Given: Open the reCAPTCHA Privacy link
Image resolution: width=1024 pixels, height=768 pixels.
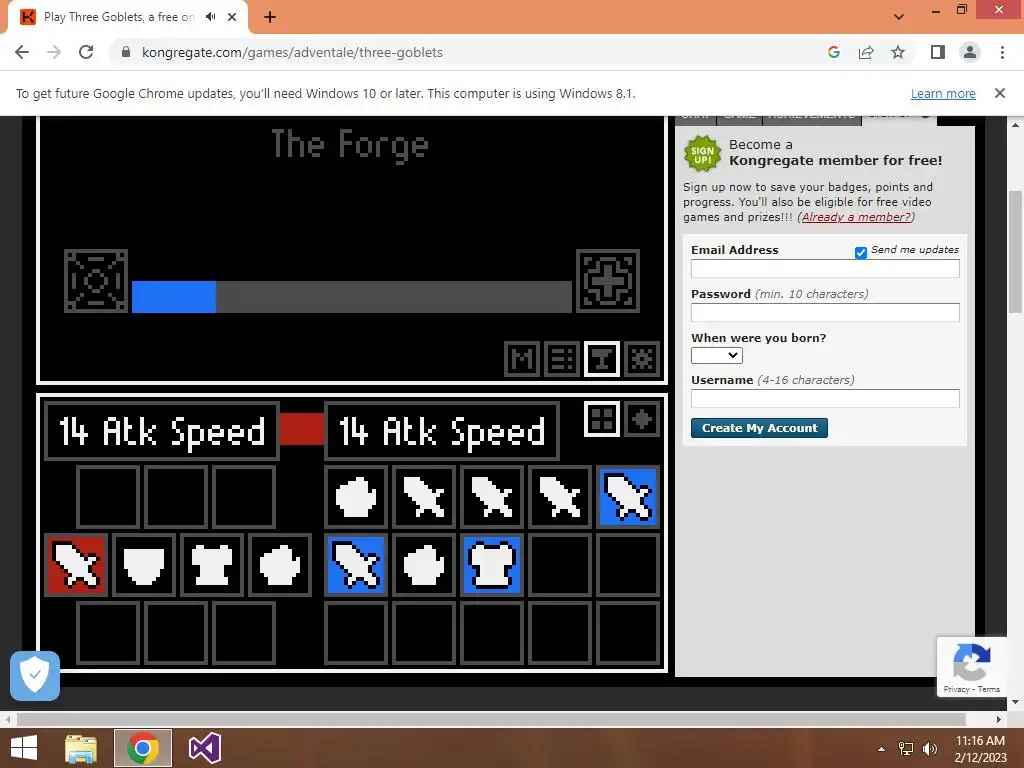Looking at the screenshot, I should [956, 689].
